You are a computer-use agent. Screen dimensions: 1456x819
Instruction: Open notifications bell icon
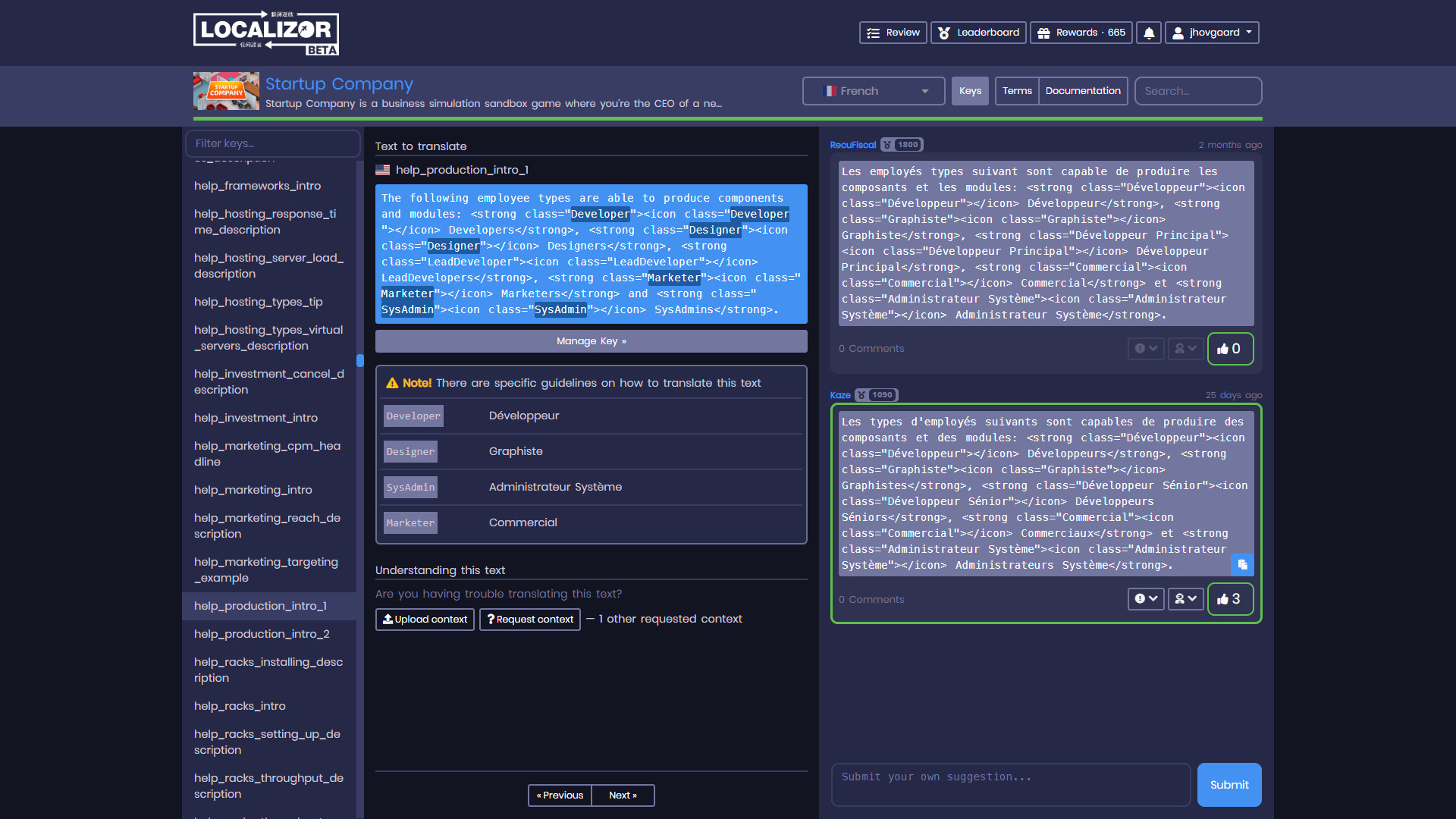coord(1149,33)
